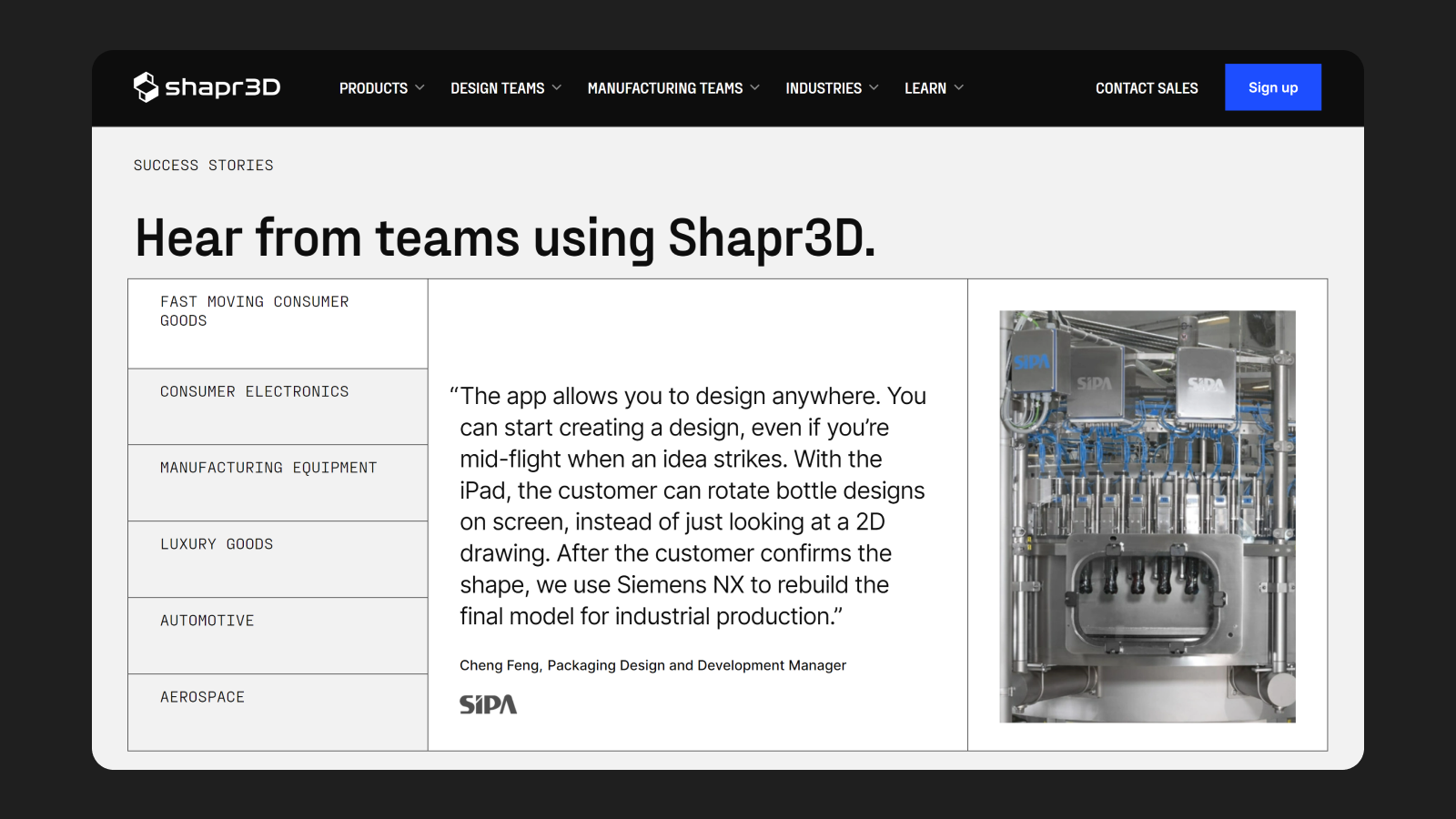Open the Learn navigation menu
The width and height of the screenshot is (1456, 819).
[925, 88]
